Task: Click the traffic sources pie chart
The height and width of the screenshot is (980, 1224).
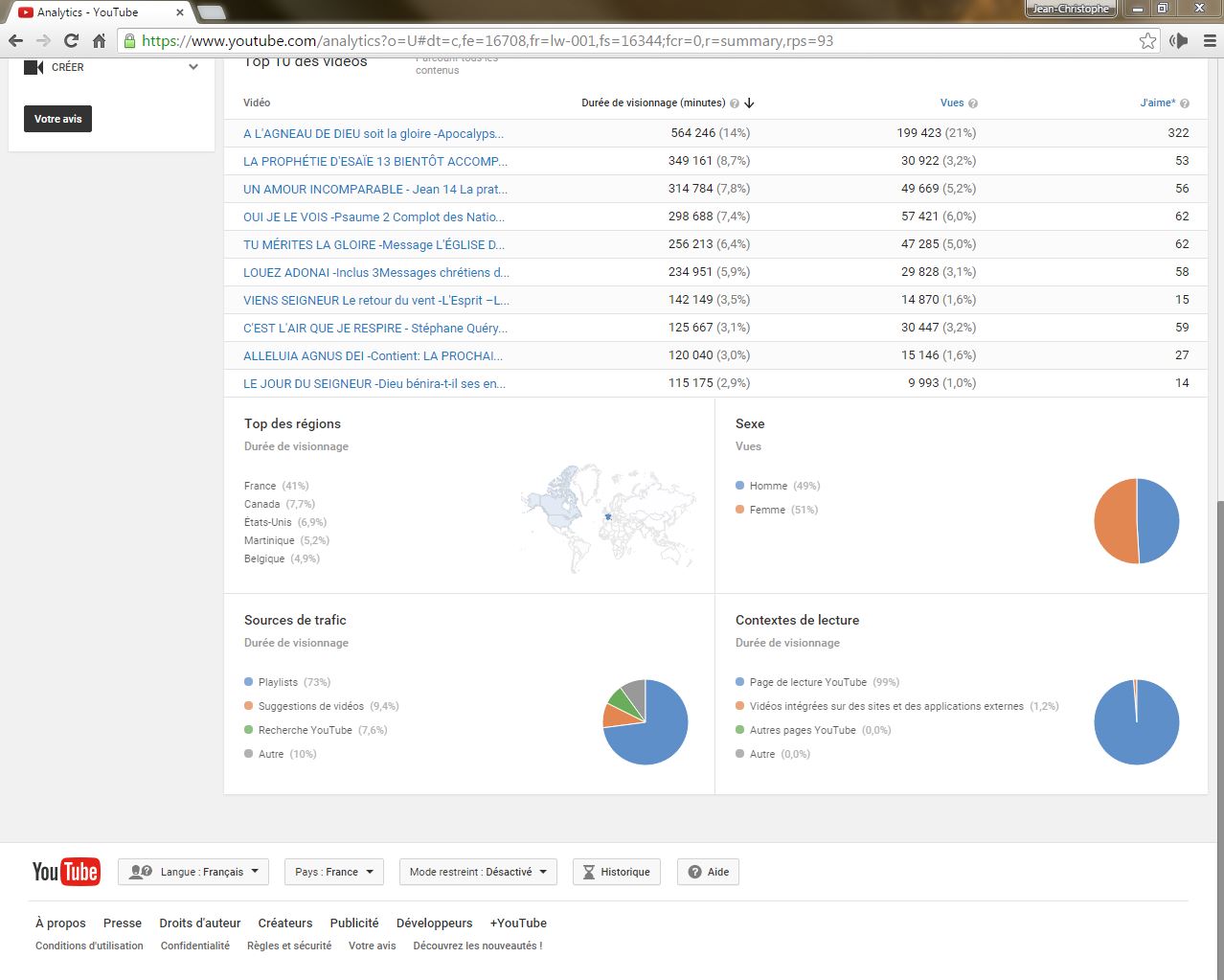Action: click(646, 722)
